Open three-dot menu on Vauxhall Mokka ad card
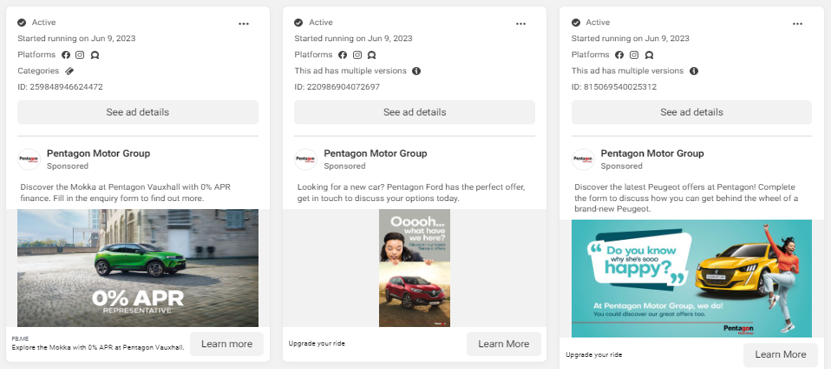The width and height of the screenshot is (831, 369). tap(244, 24)
